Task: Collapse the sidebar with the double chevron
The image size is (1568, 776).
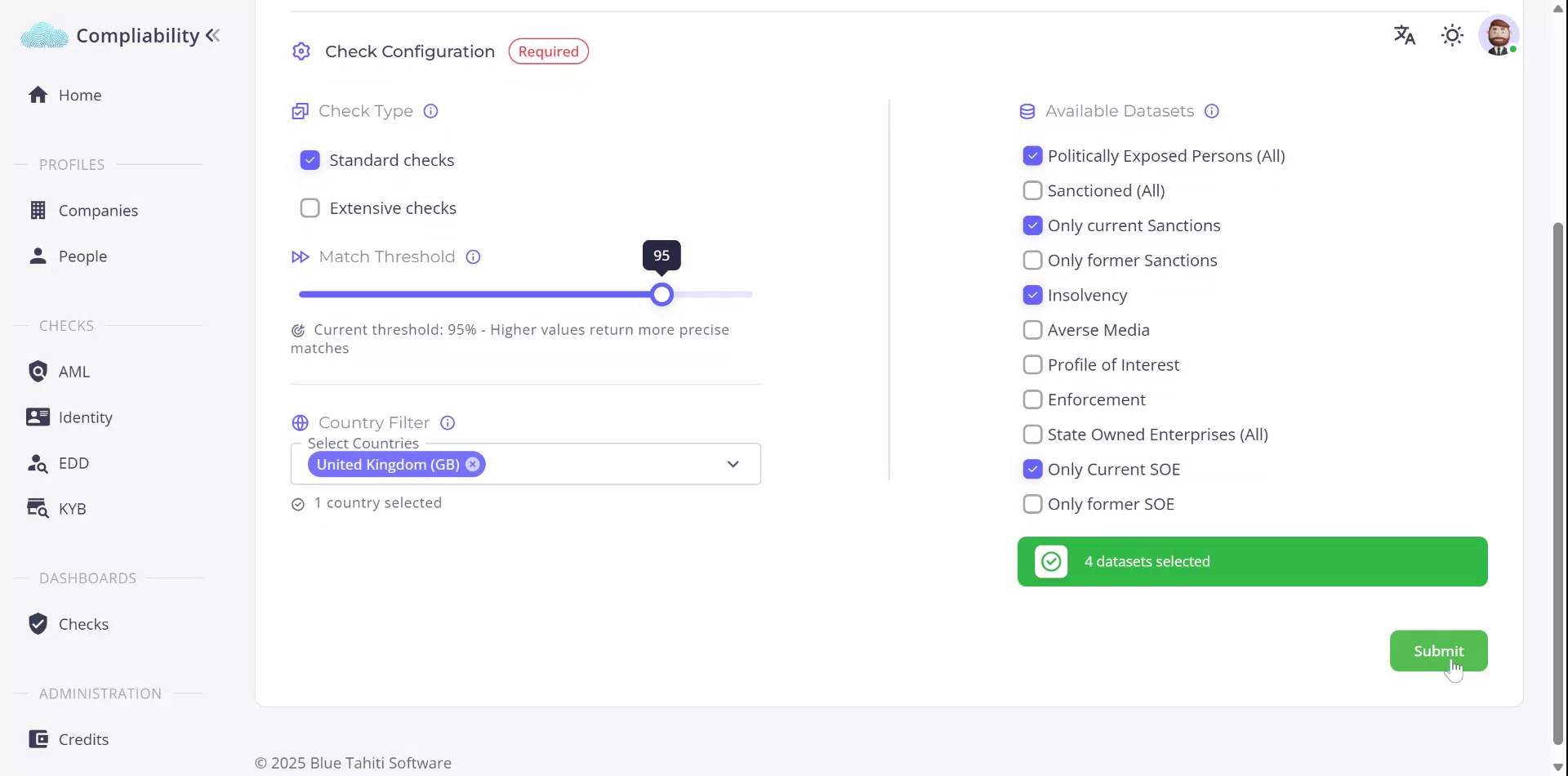Action: 213,35
